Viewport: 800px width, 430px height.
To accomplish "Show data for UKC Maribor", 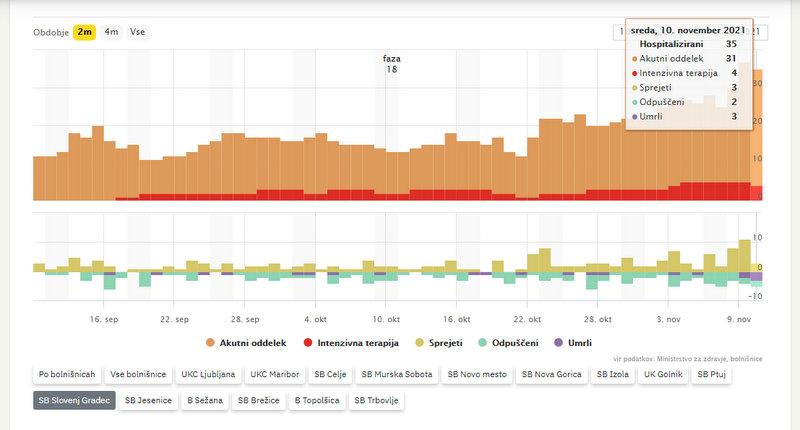I will tap(274, 375).
